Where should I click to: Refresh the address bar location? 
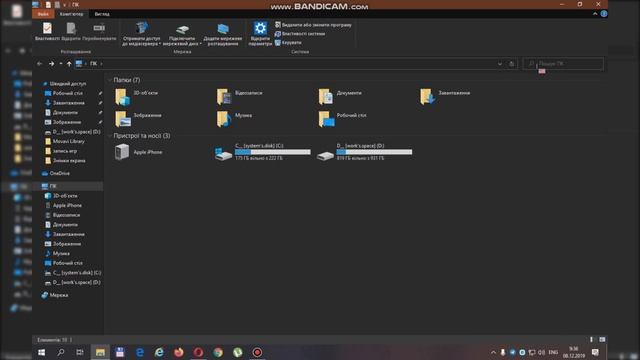coord(511,64)
